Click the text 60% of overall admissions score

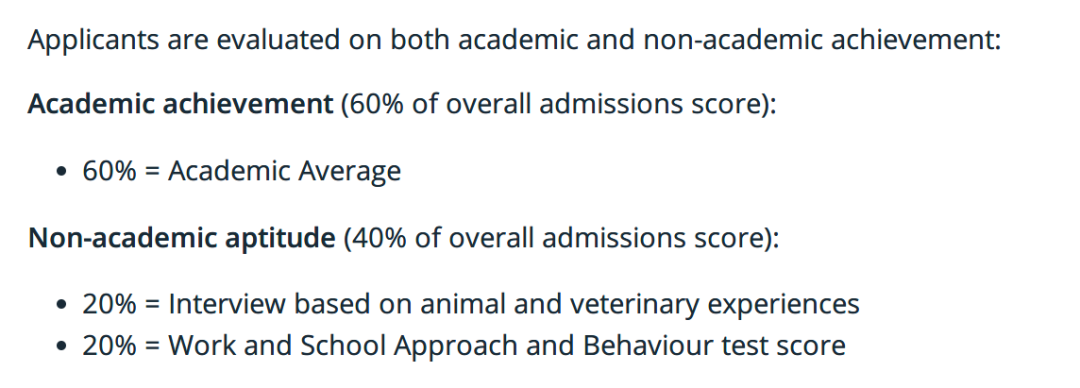pyautogui.click(x=553, y=105)
